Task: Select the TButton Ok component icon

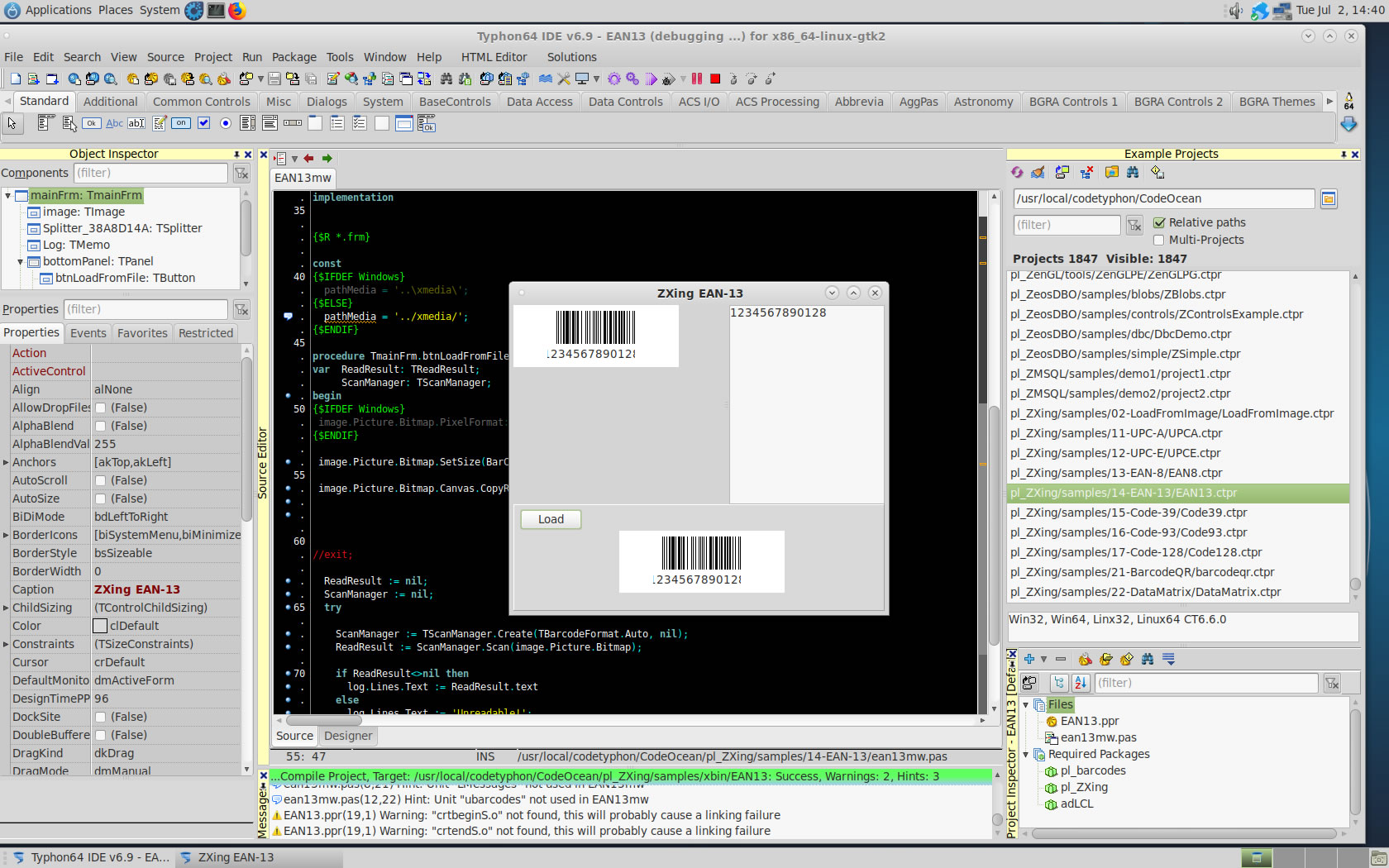Action: (x=92, y=123)
